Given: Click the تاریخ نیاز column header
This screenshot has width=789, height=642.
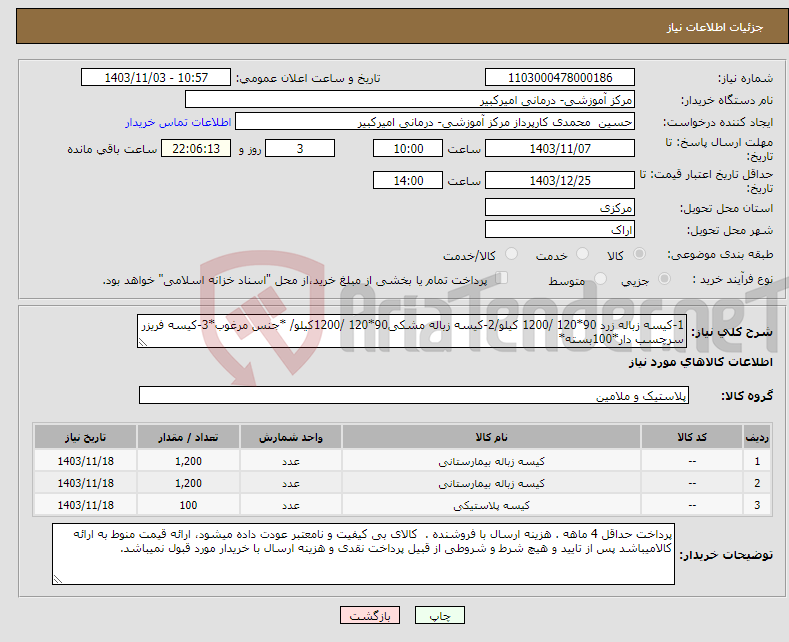Looking at the screenshot, I should click(x=86, y=437).
